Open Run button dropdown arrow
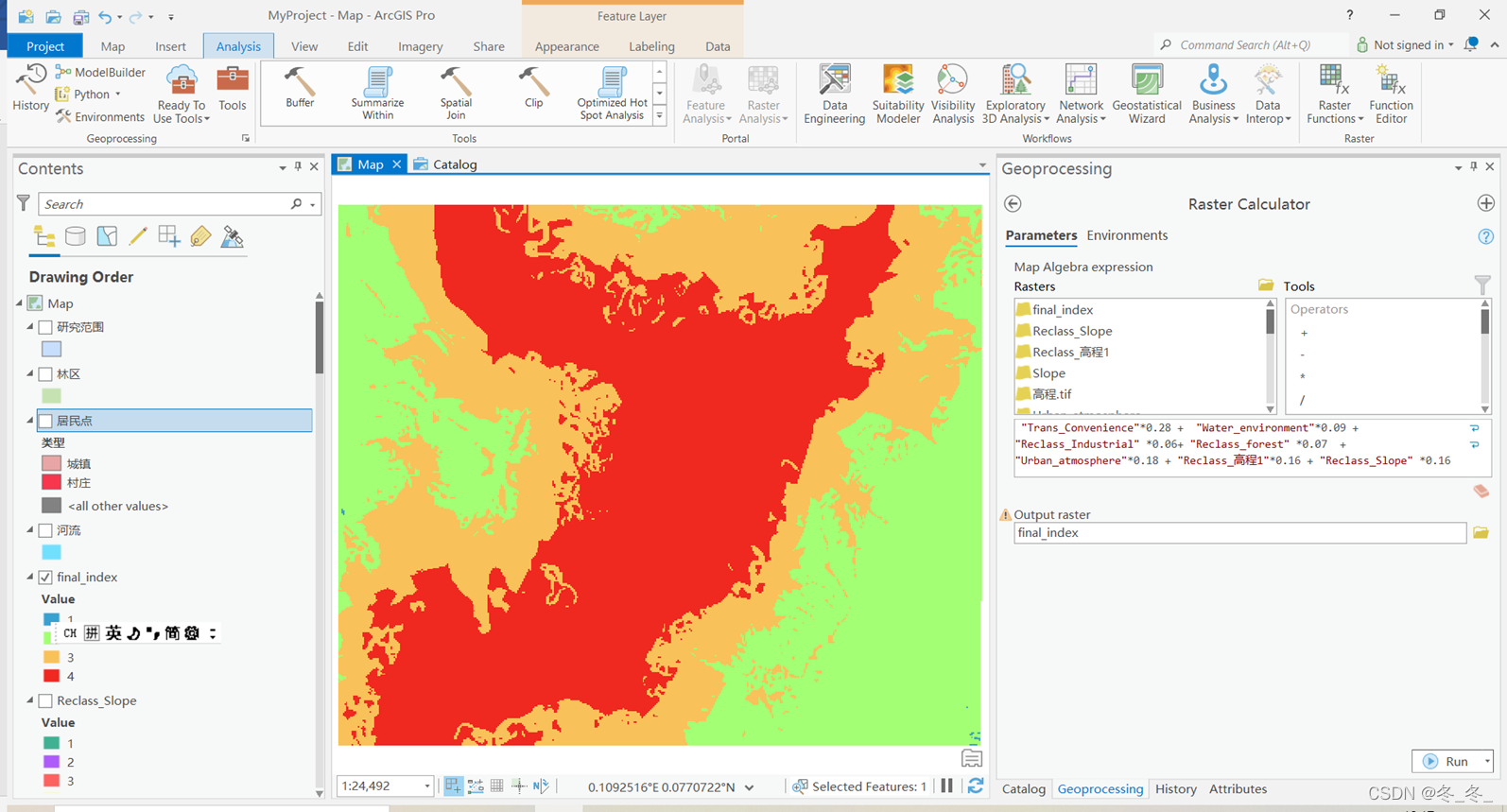The width and height of the screenshot is (1507, 812). click(1487, 761)
